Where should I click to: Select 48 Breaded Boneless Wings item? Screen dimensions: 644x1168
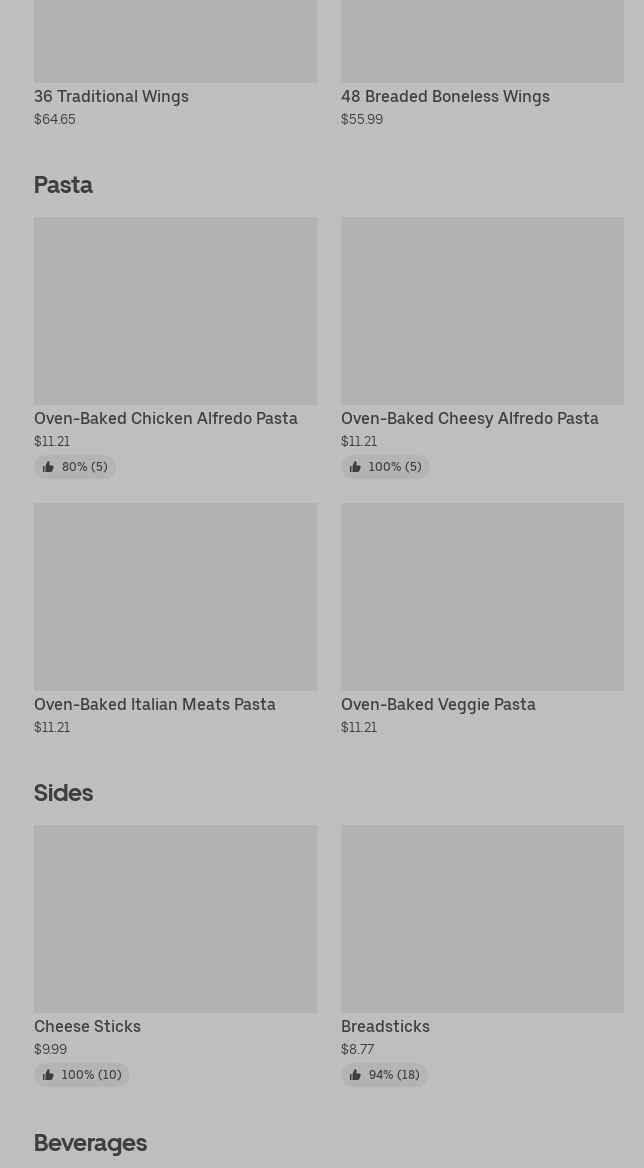(x=445, y=97)
